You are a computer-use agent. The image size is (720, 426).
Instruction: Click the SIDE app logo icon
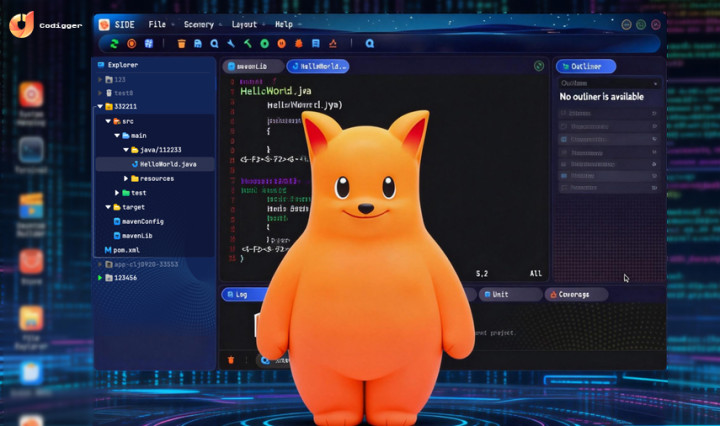[104, 24]
